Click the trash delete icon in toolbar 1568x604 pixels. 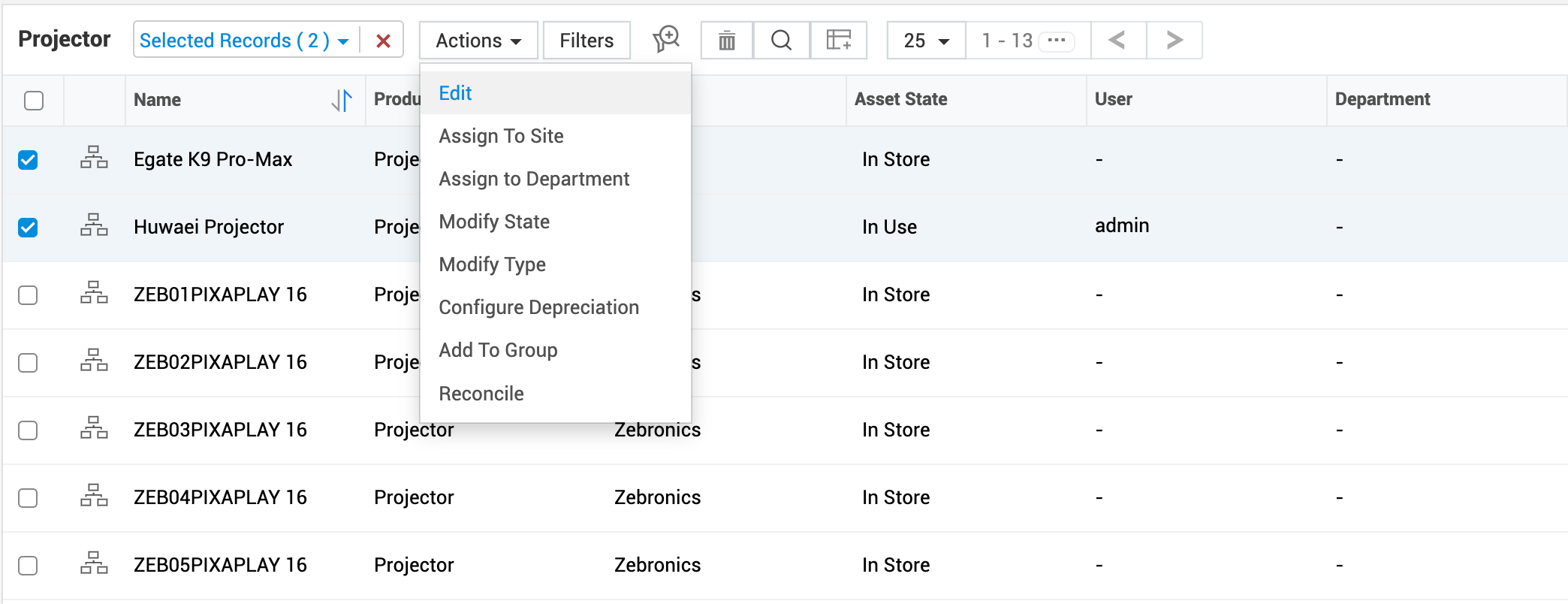[x=726, y=41]
